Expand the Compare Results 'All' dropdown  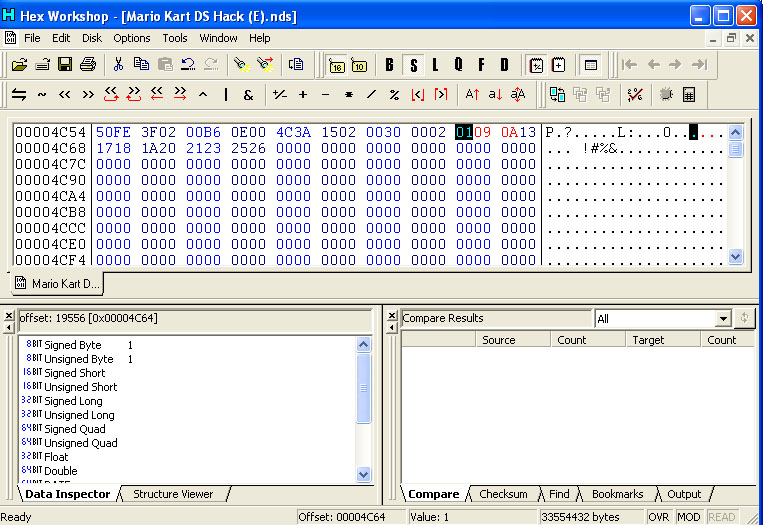(723, 319)
